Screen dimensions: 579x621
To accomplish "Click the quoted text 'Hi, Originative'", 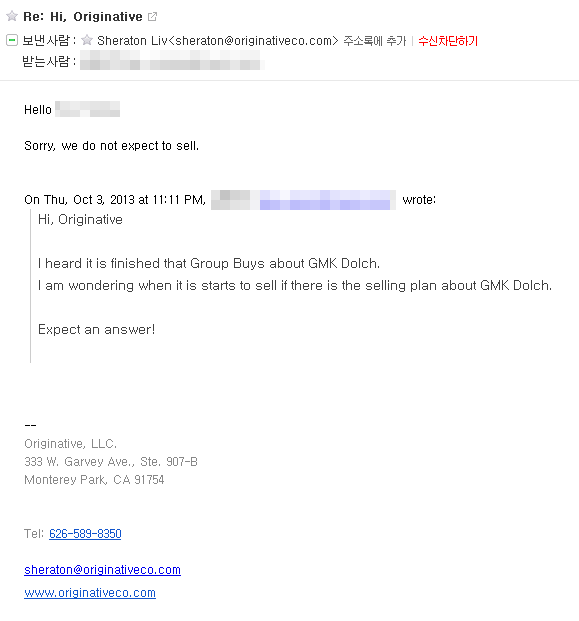I will 80,219.
